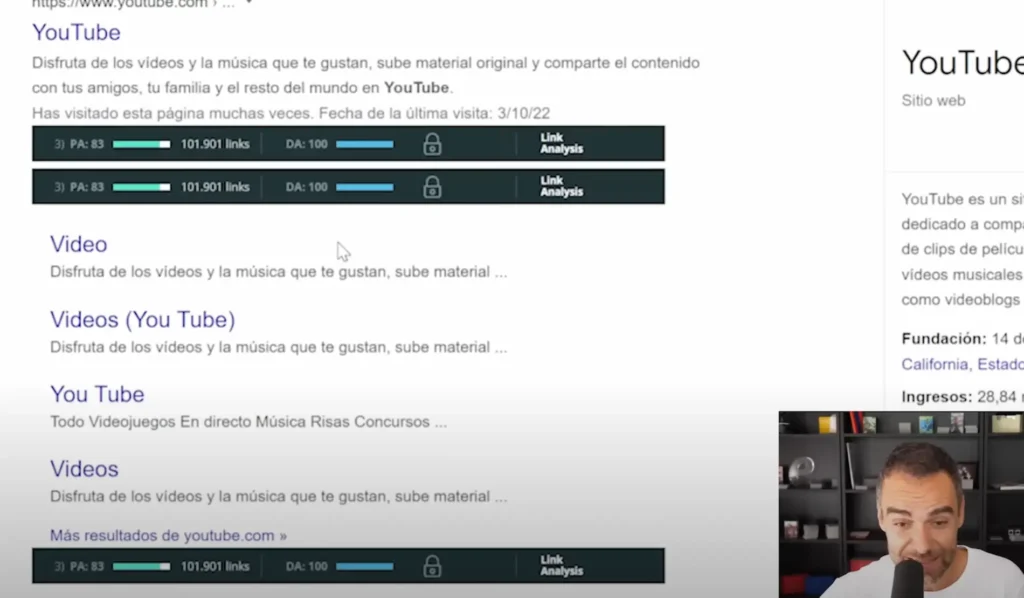
Task: Click '101.901 links' in MozBar above Video sitelink
Action: pos(215,187)
